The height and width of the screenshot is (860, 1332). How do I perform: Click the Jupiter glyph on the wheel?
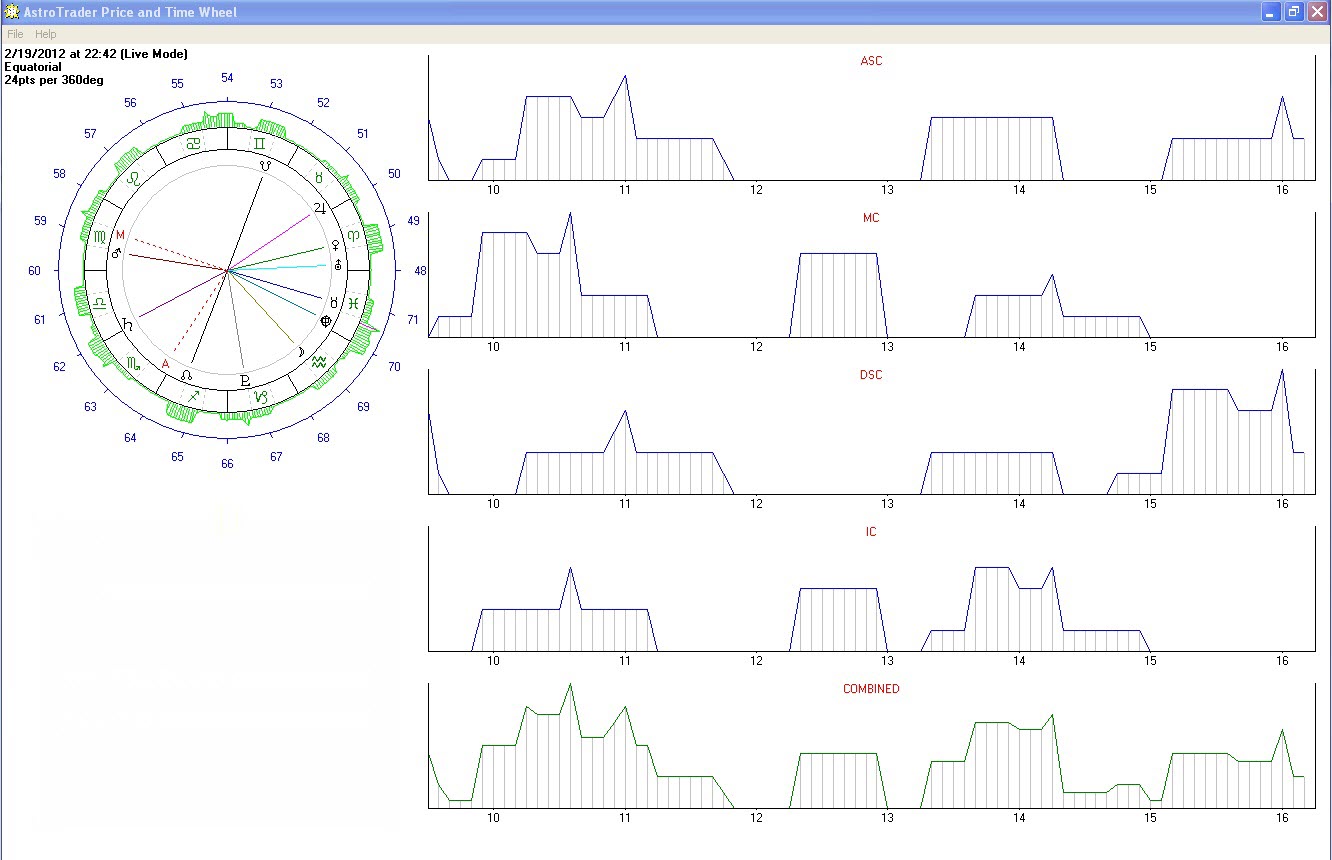click(x=320, y=209)
